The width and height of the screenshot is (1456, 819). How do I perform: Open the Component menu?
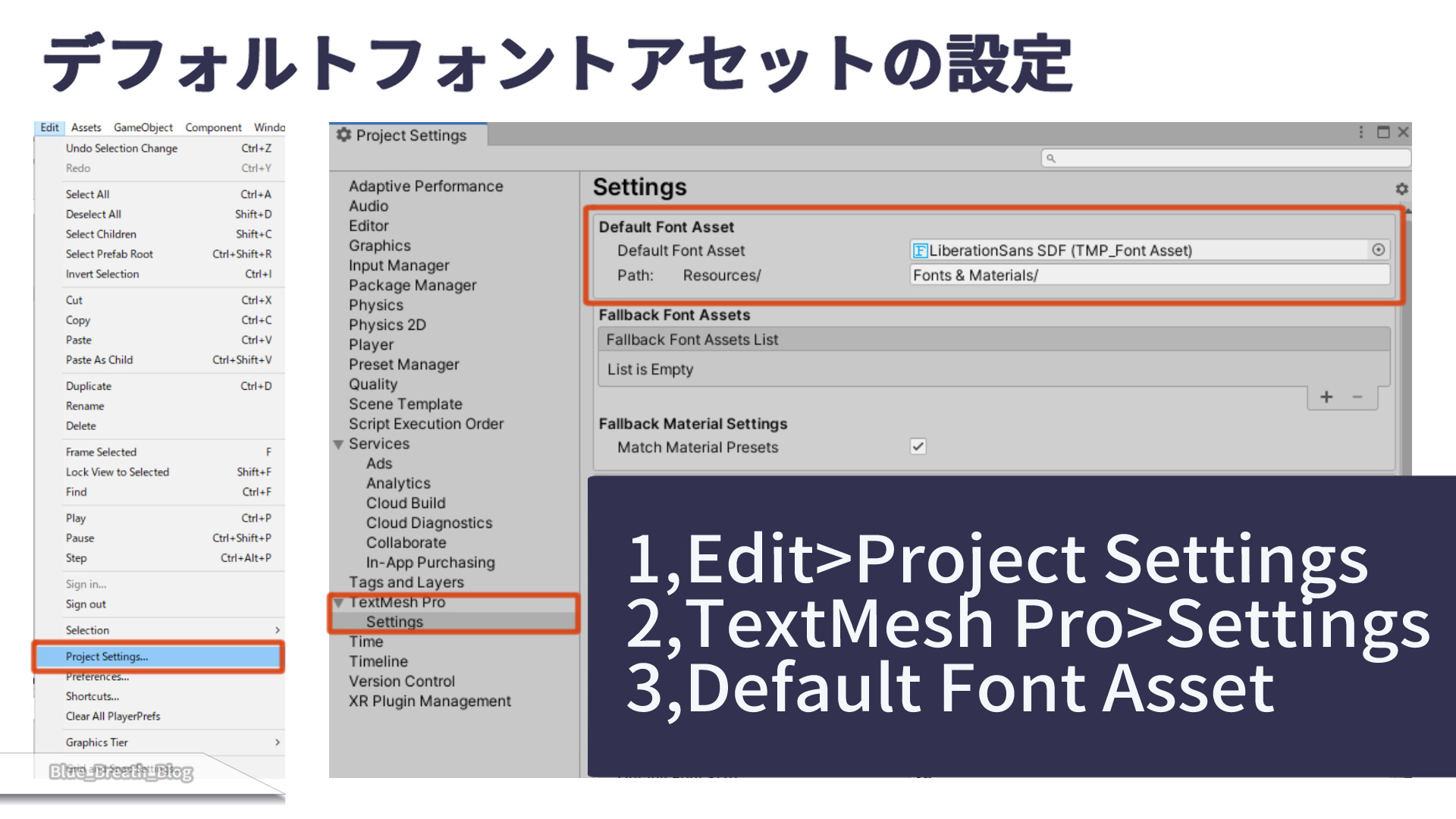(213, 127)
